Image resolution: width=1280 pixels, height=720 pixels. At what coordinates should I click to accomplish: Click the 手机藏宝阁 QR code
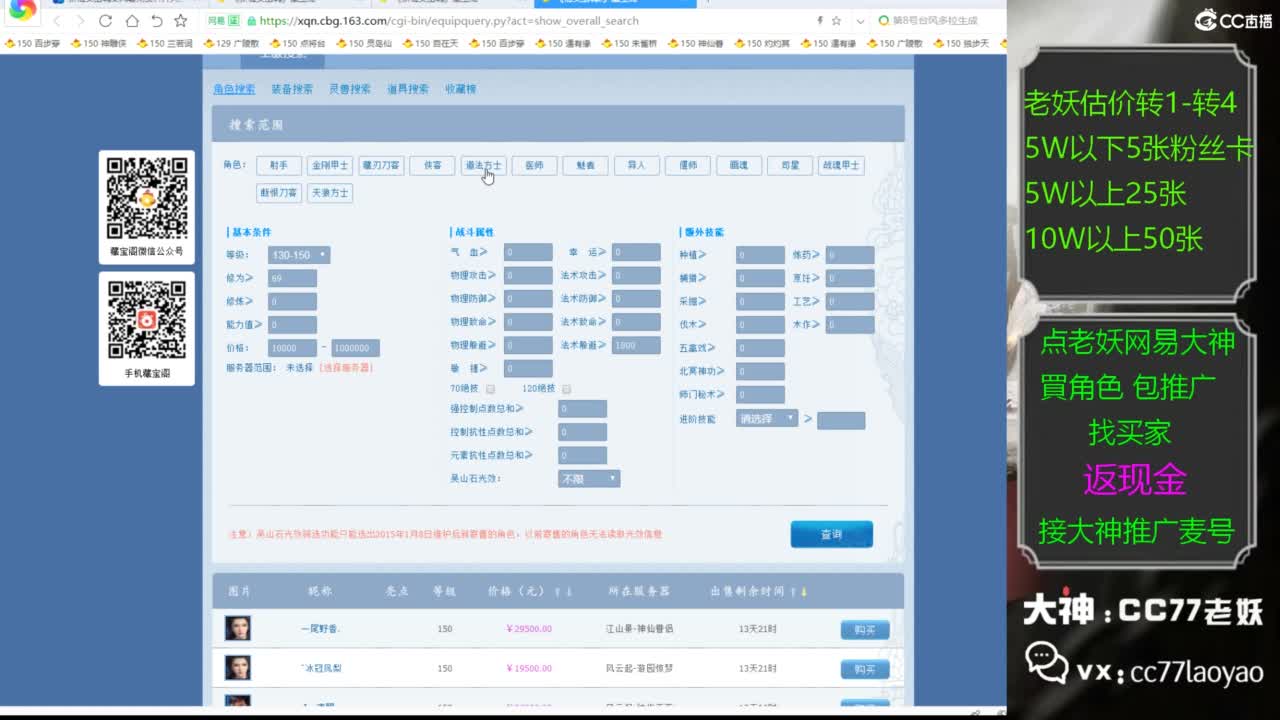click(147, 319)
